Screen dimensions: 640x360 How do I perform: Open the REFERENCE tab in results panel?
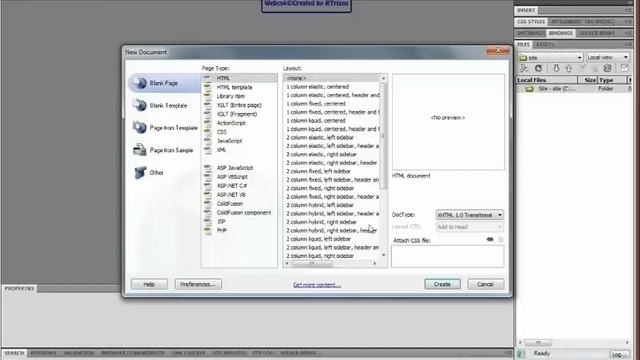(x=44, y=353)
